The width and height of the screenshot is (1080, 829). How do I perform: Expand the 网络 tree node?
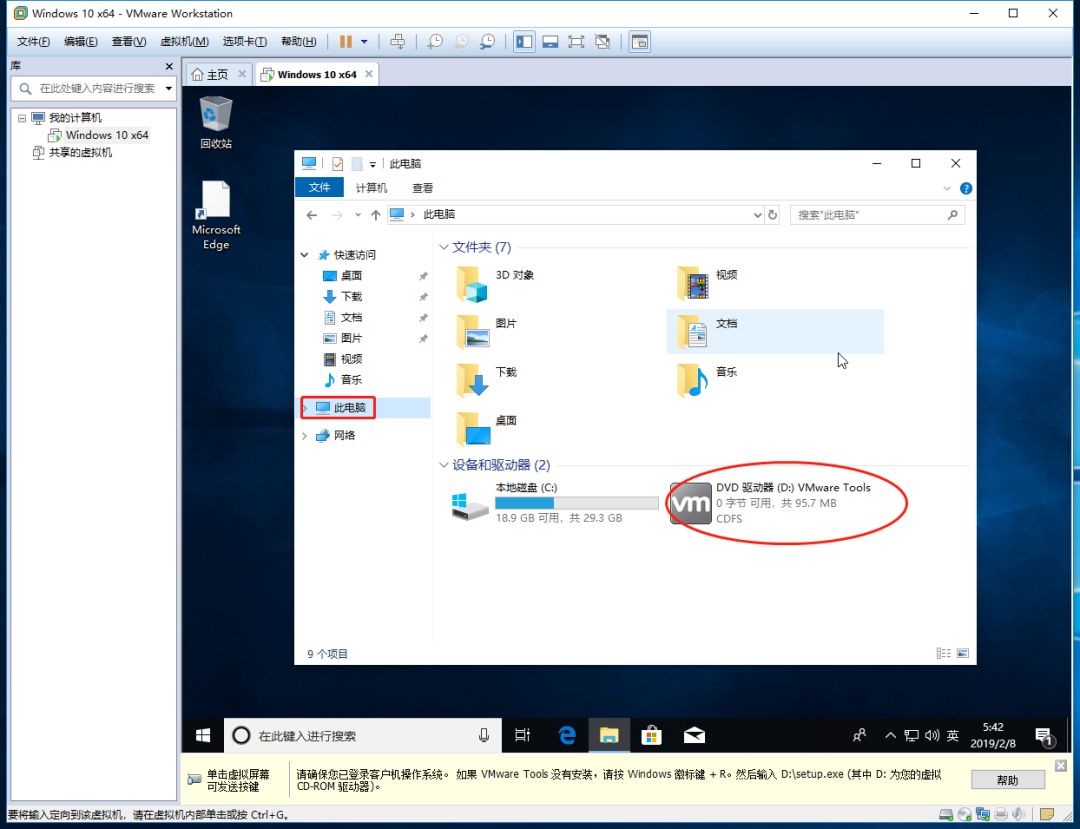[304, 435]
